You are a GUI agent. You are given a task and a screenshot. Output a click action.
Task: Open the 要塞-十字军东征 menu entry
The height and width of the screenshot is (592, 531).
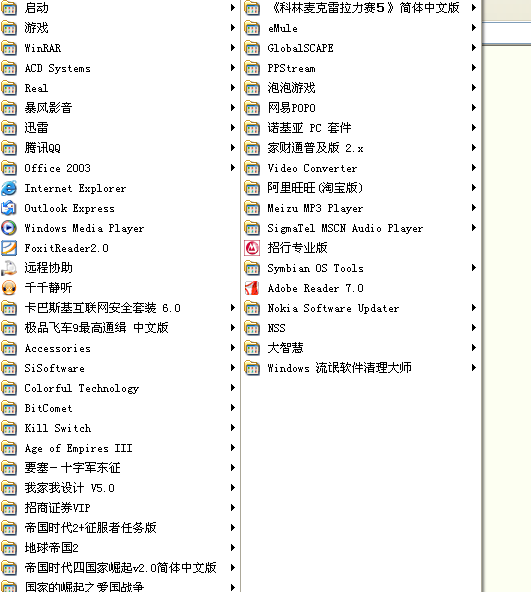pyautogui.click(x=119, y=468)
